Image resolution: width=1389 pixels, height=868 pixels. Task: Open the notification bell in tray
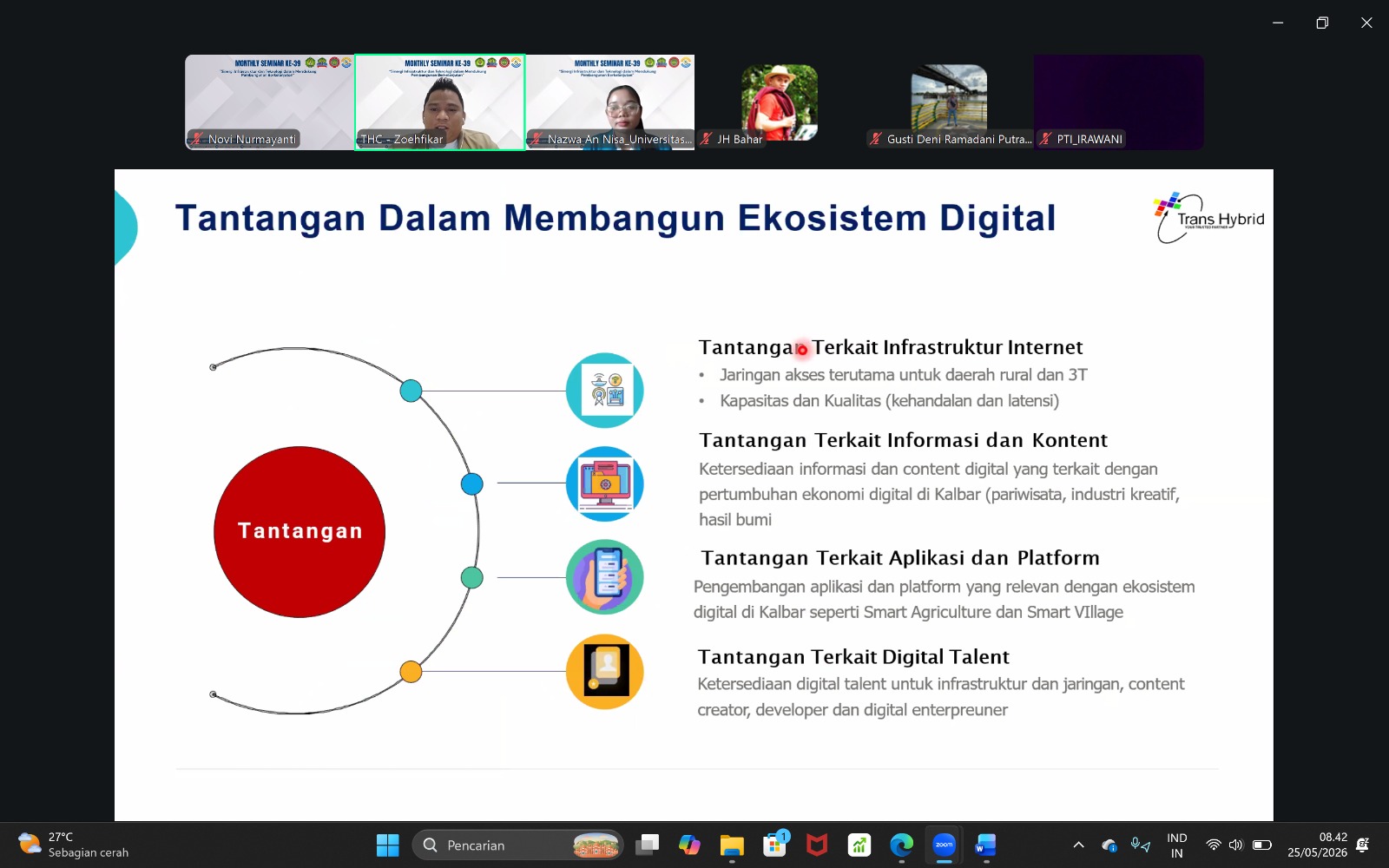1363,845
